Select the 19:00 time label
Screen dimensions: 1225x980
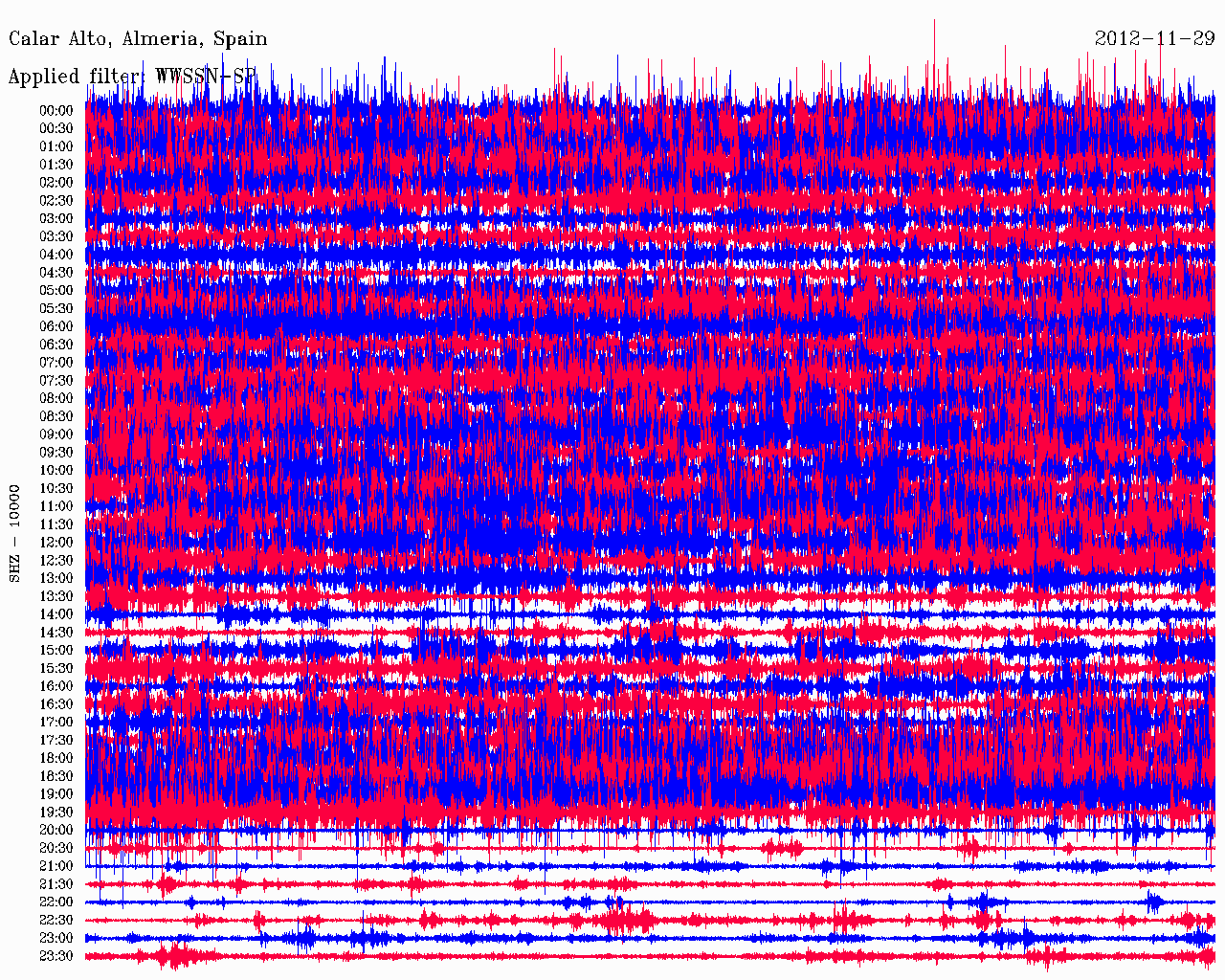click(56, 793)
